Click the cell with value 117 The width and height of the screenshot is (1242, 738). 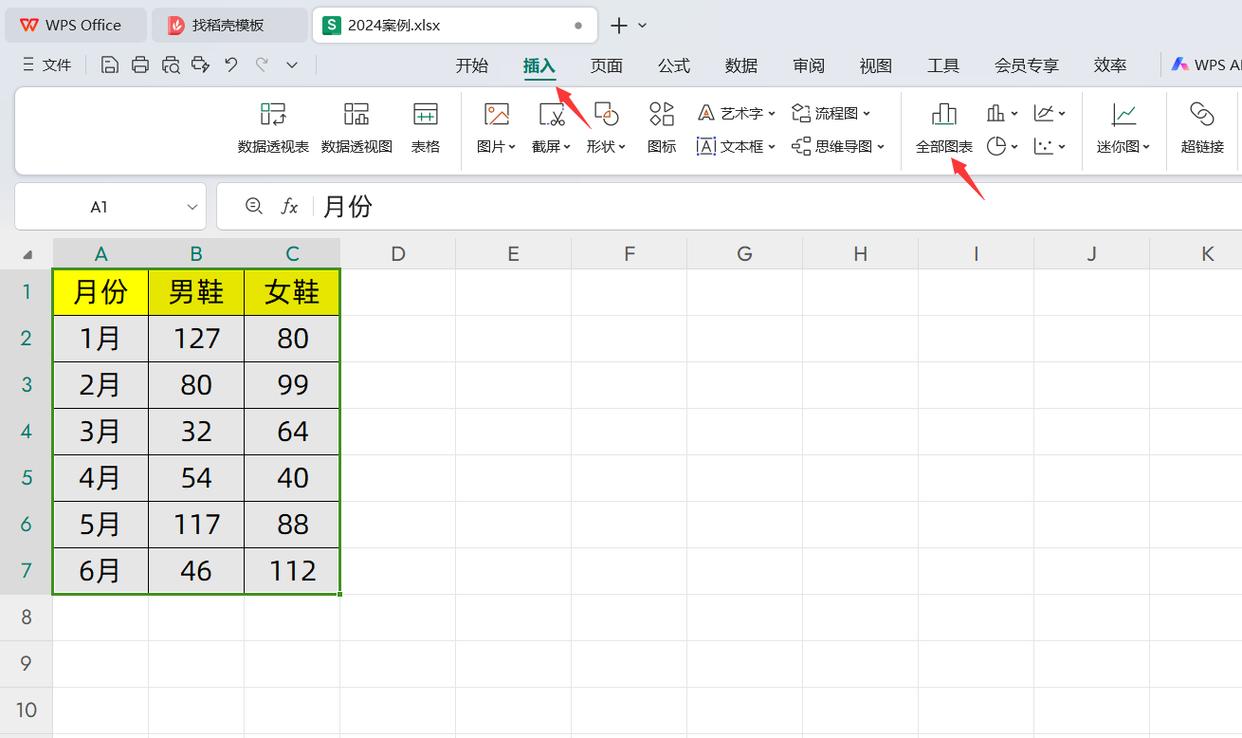(x=196, y=525)
